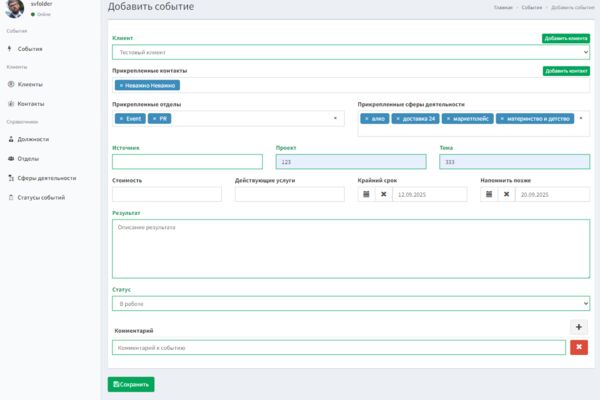Delete the comment with the red X button
600x400 pixels.
579,348
